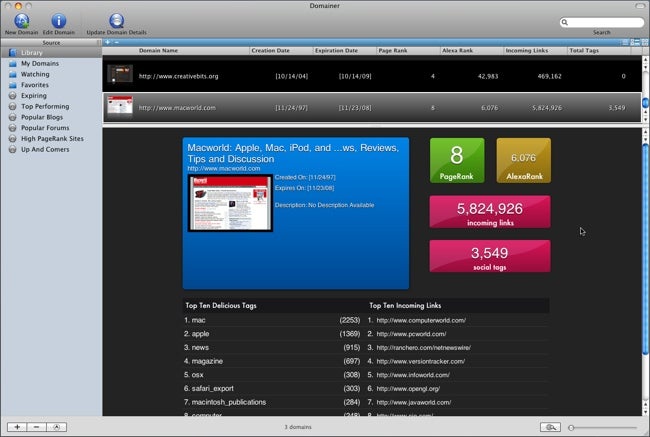This screenshot has height=437, width=650.
Task: Click the toolbar toggle pill button
Action: [x=640, y=6]
